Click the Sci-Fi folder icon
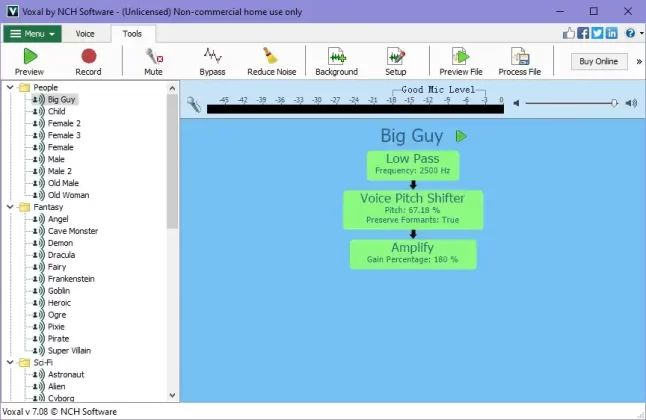This screenshot has height=420, width=646. tap(25, 362)
